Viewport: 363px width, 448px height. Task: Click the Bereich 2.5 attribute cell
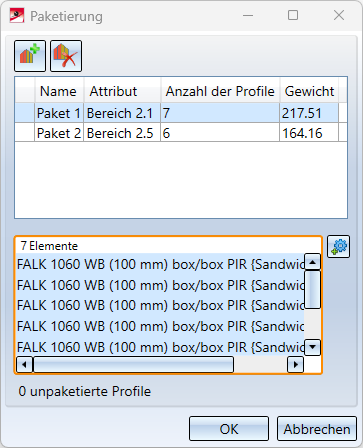click(x=122, y=133)
